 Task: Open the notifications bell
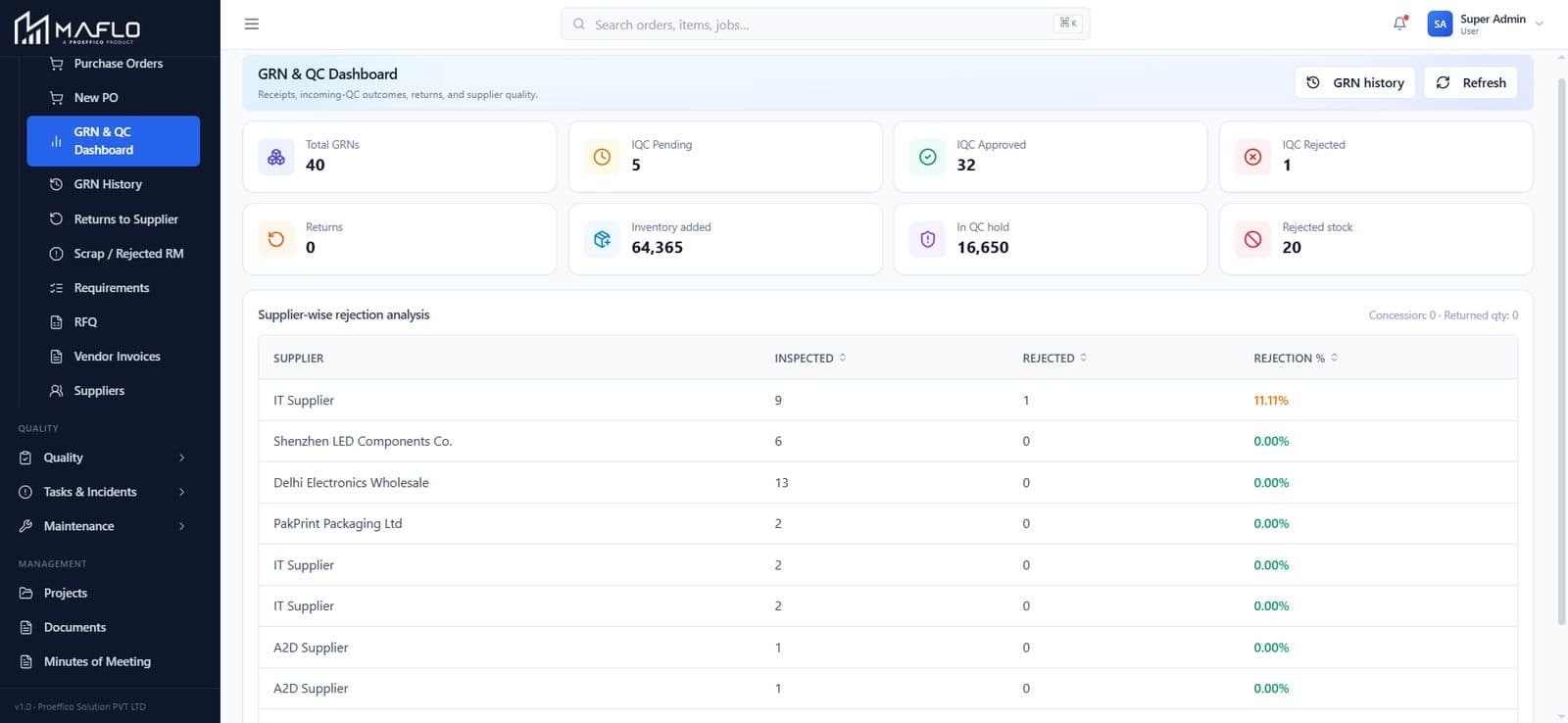point(1399,24)
